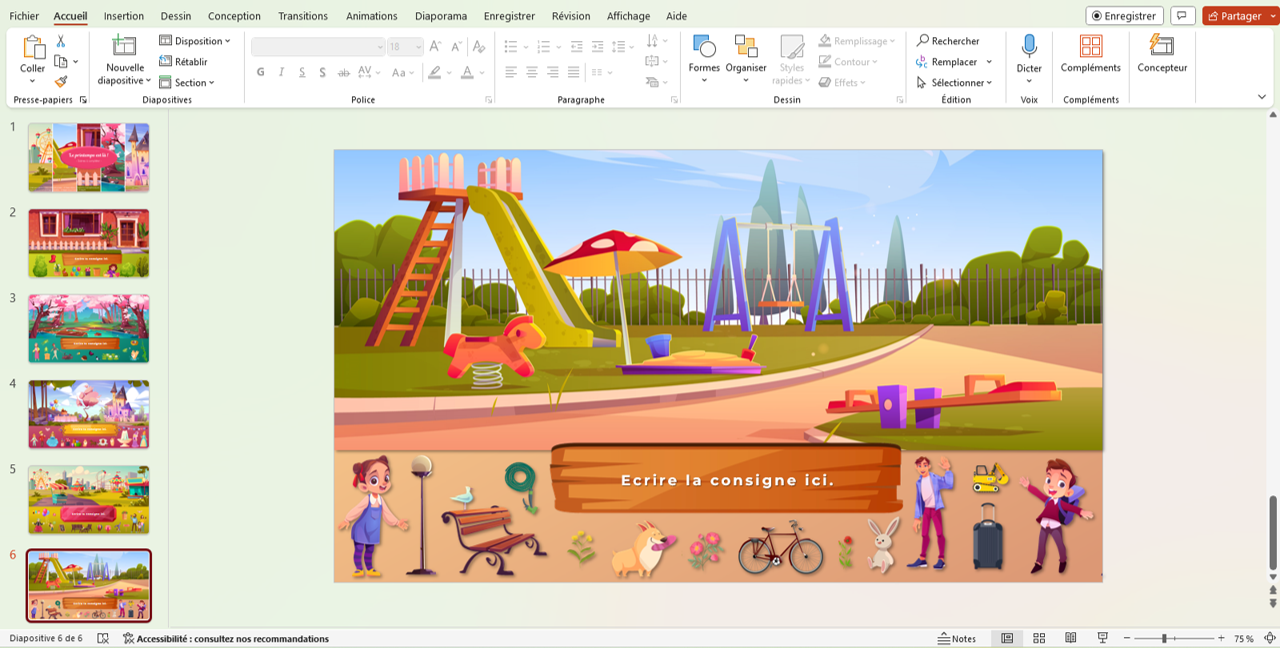Switch to slide sorter view icon
This screenshot has width=1280, height=648.
(x=1039, y=638)
